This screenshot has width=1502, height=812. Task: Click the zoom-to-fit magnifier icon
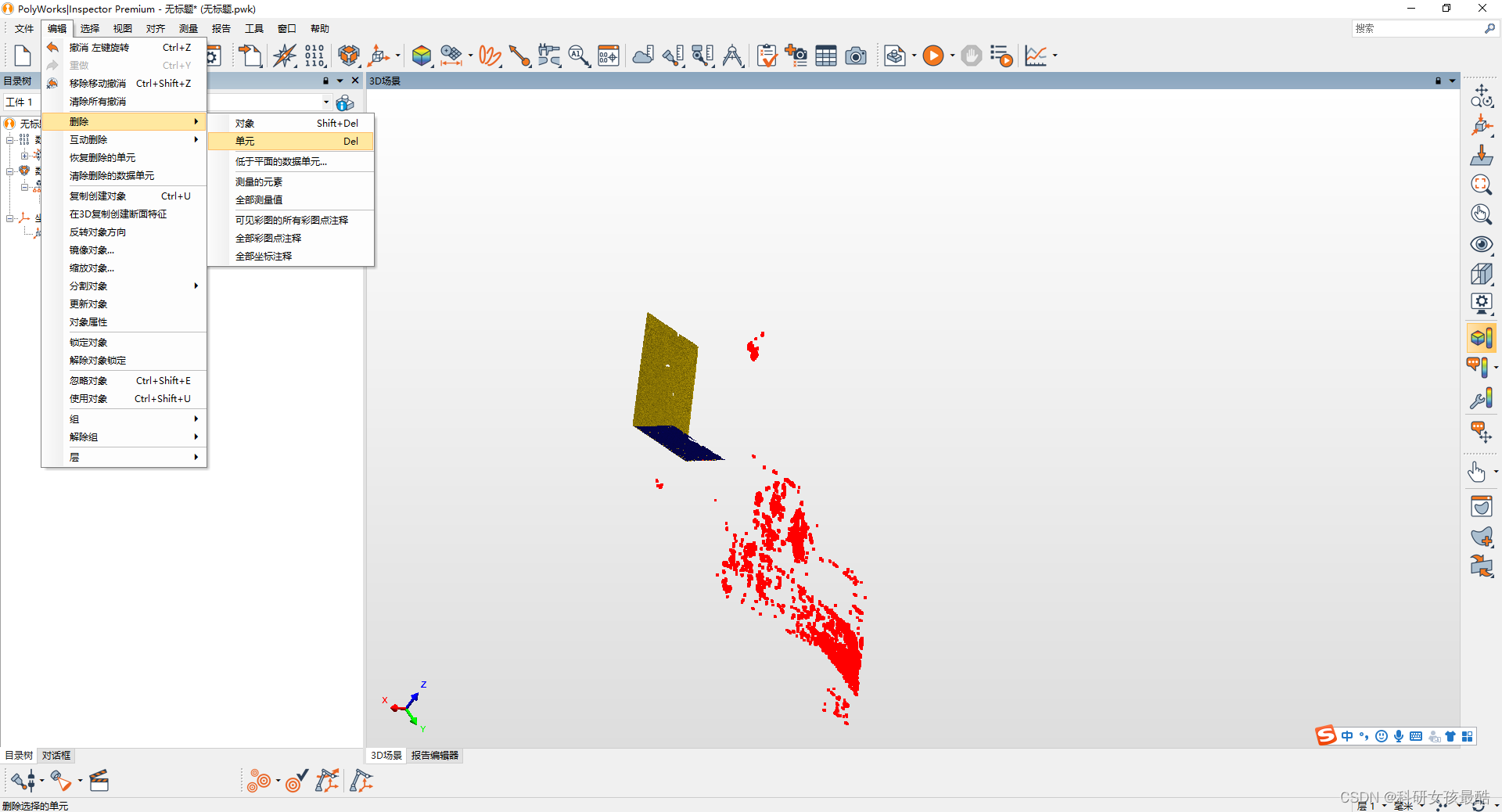(x=1482, y=185)
